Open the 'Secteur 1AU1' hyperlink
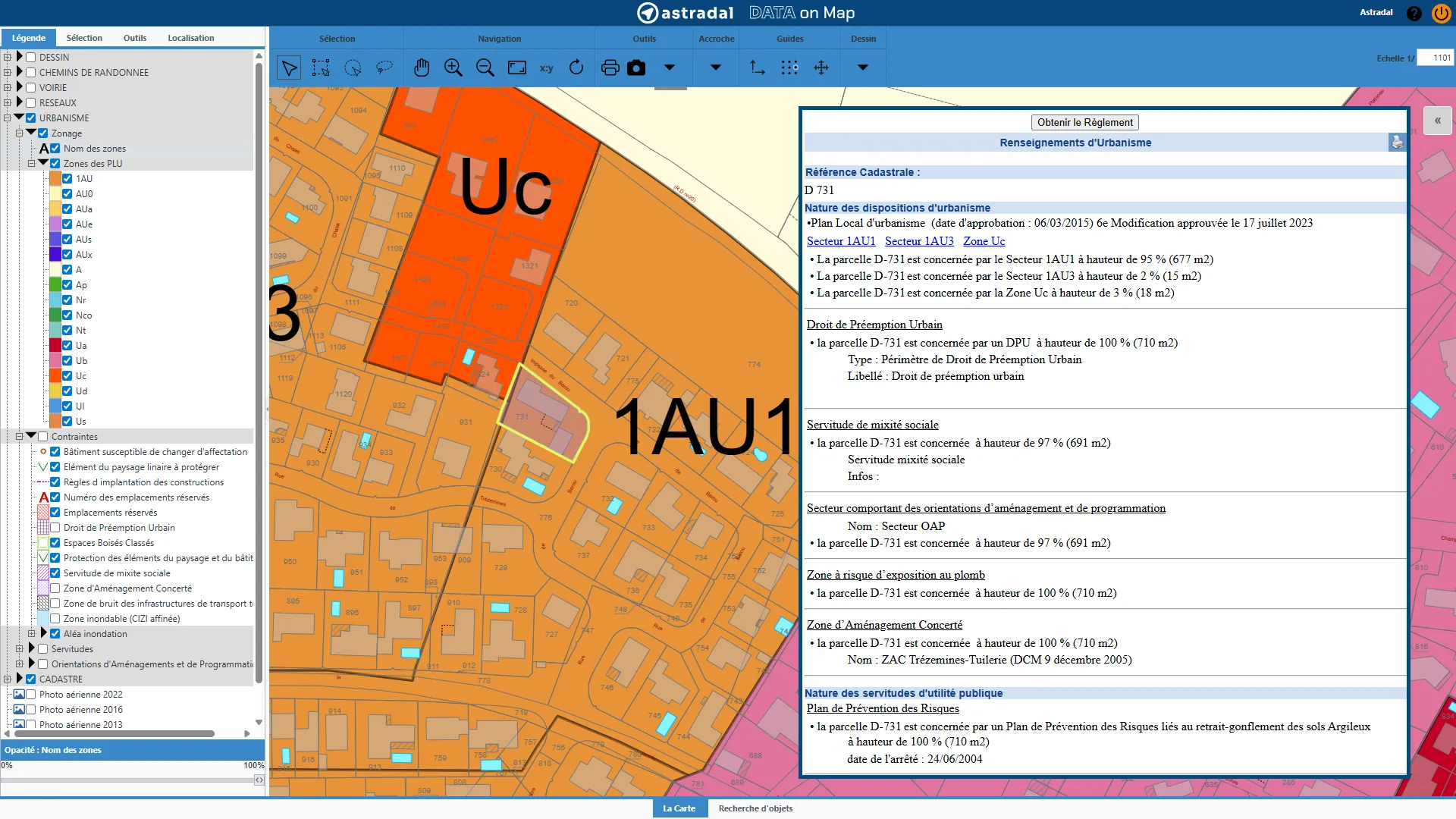This screenshot has width=1456, height=819. point(841,241)
